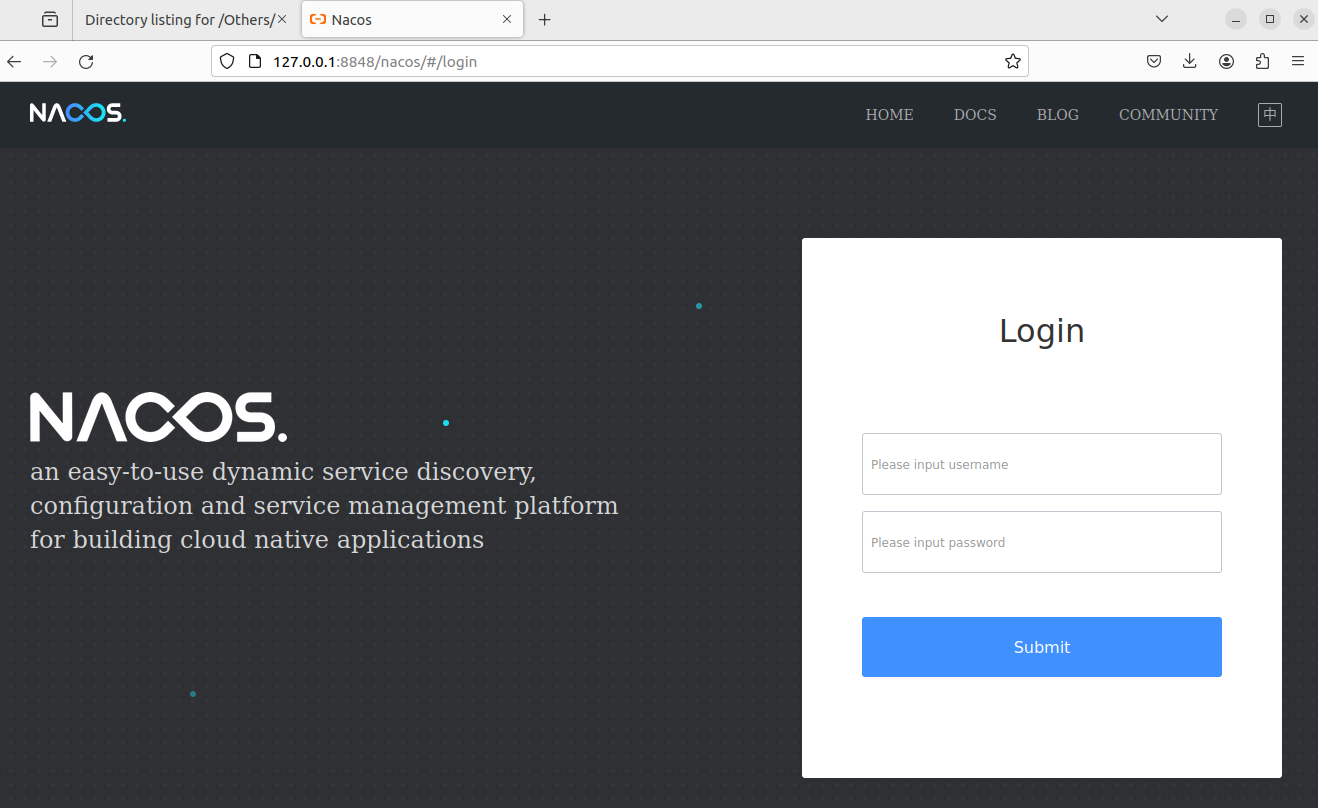The height and width of the screenshot is (808, 1318).
Task: Close the Directory listing tab
Action: click(282, 20)
